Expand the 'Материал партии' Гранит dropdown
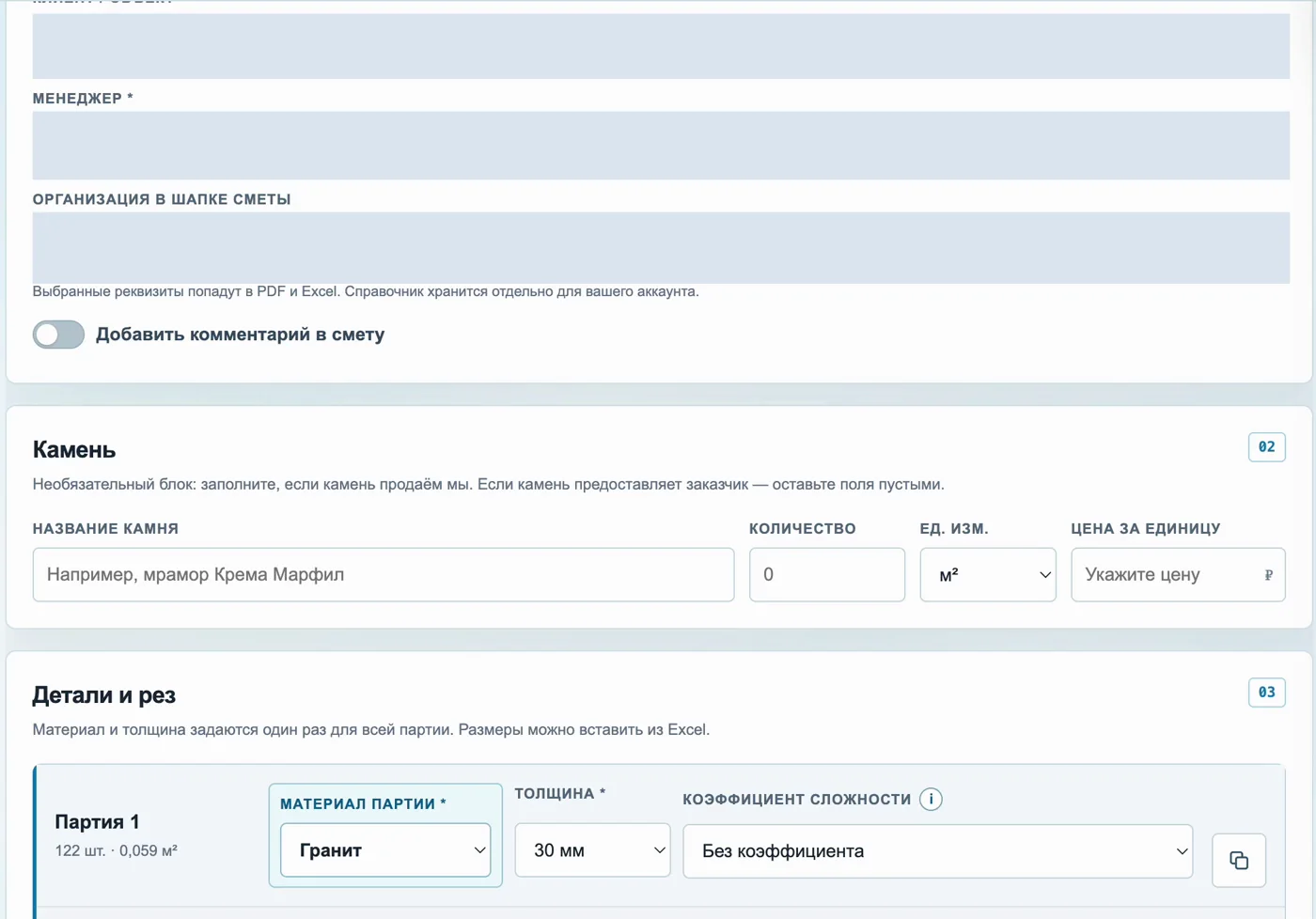1316x919 pixels. point(385,850)
